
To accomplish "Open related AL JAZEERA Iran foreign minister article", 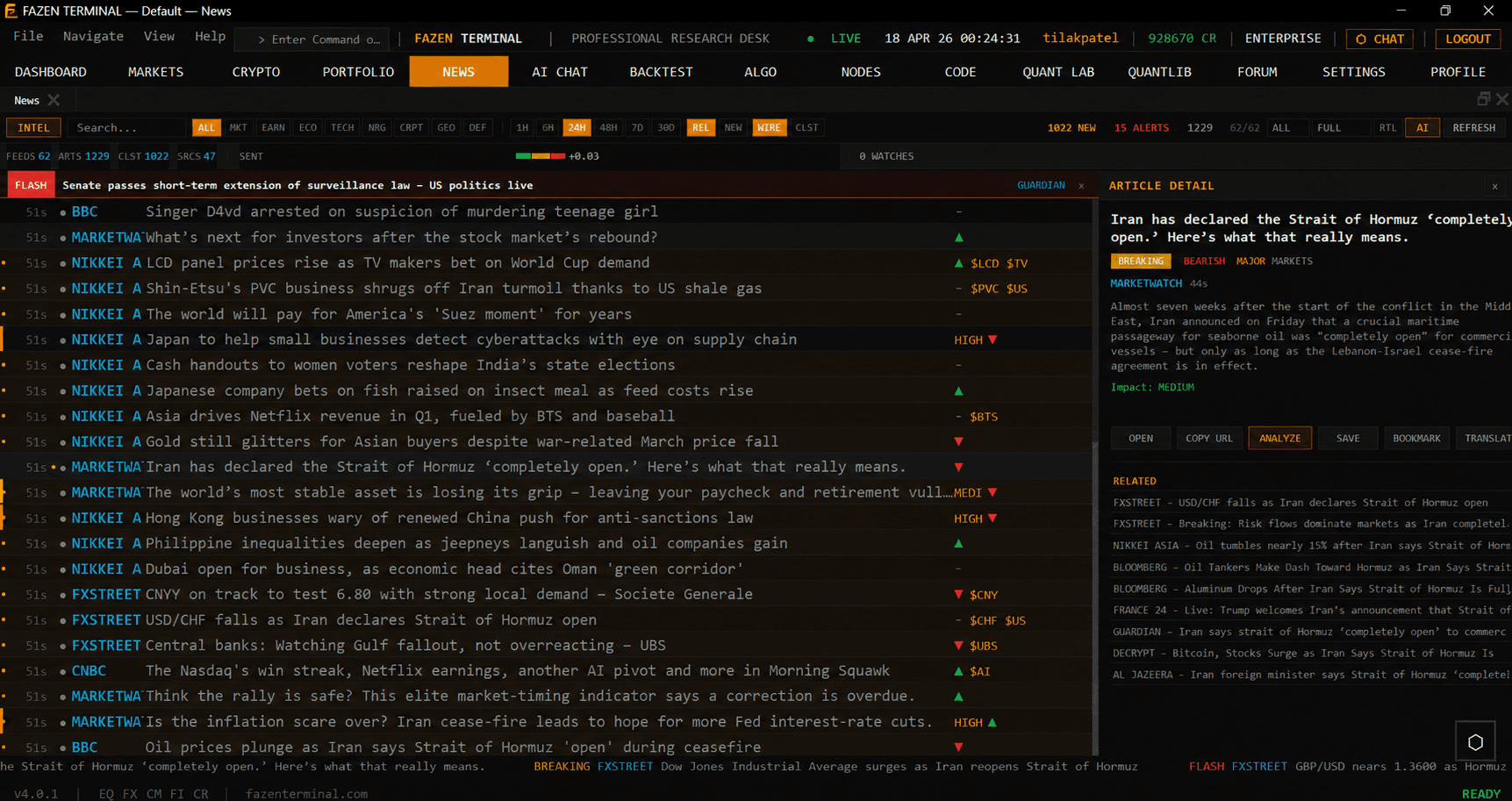I will click(1311, 675).
